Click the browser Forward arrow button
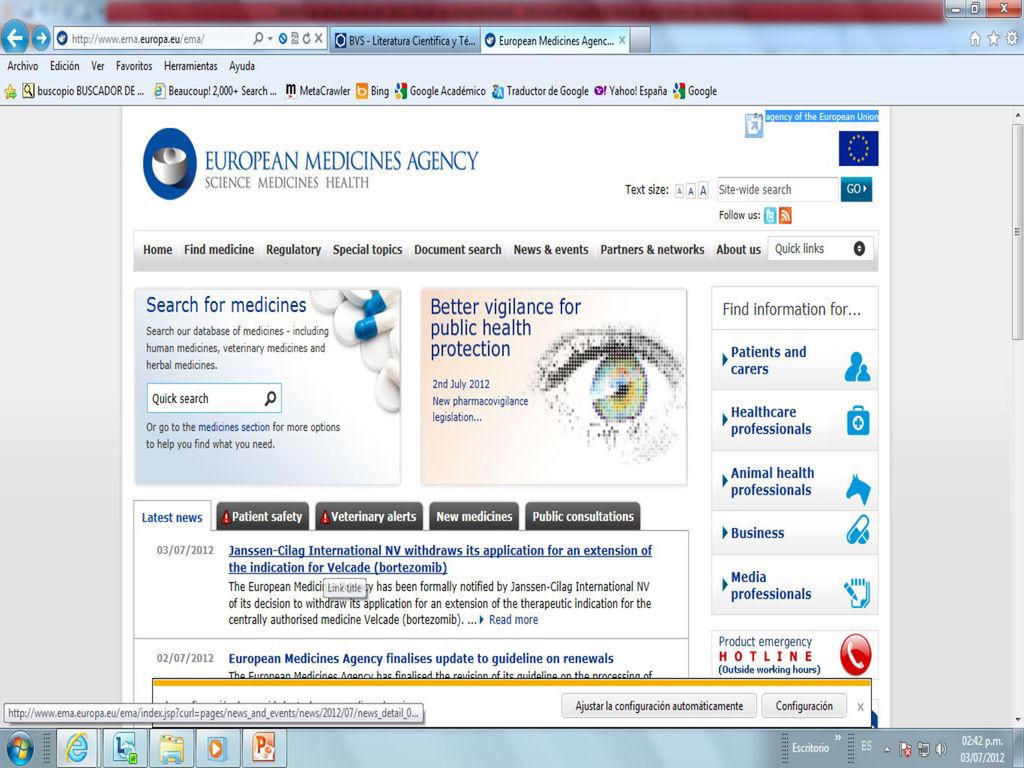The width and height of the screenshot is (1024, 768). tap(41, 39)
